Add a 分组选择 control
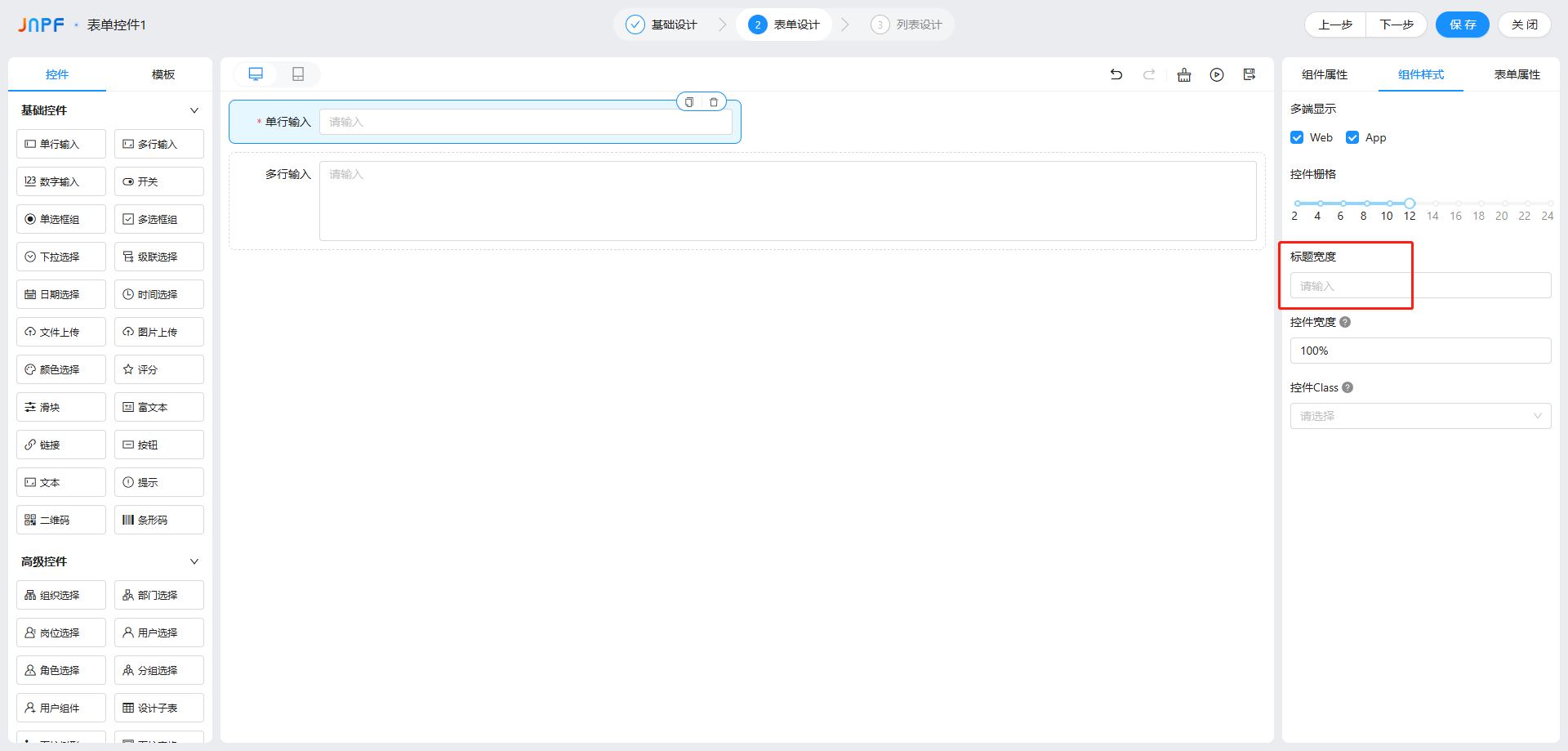The width and height of the screenshot is (1568, 751). 159,670
